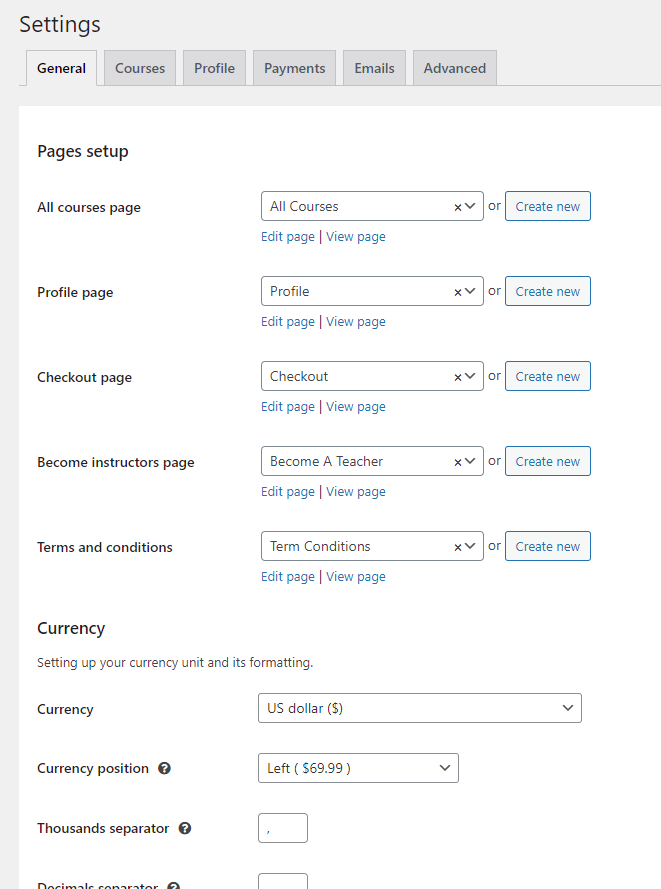Clear the Term Conditions page selection
The height and width of the screenshot is (889, 661).
point(458,547)
